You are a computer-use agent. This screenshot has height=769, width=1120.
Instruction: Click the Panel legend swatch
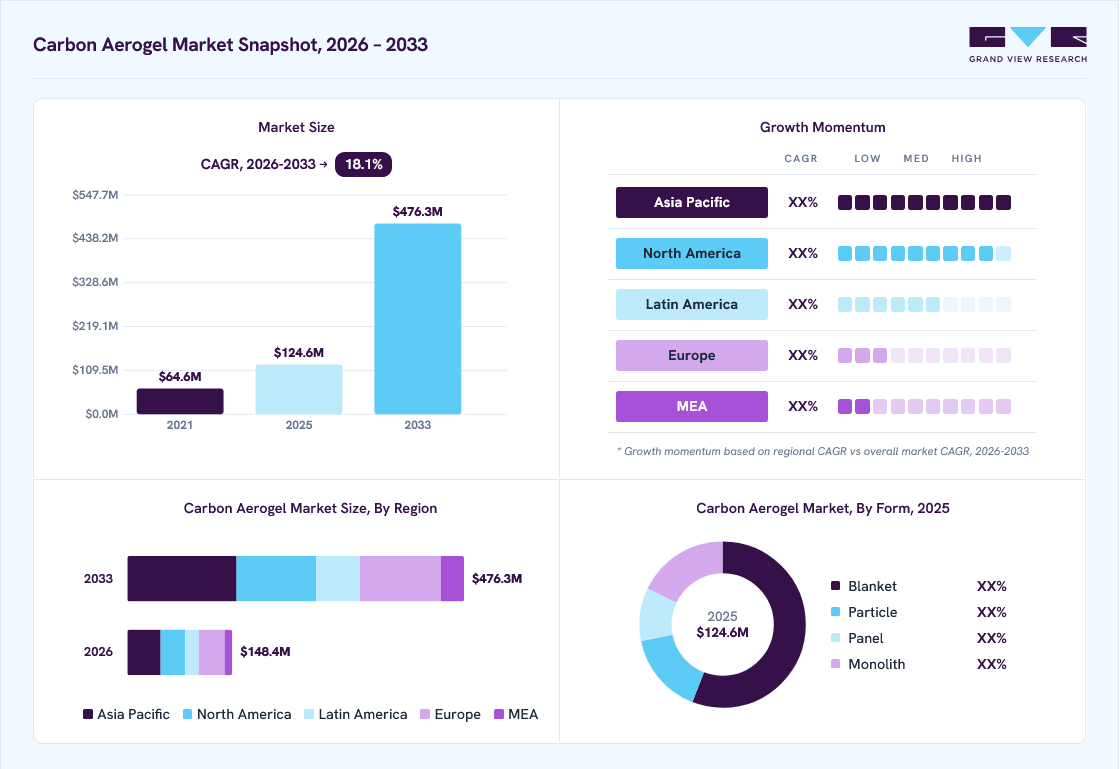(x=836, y=638)
